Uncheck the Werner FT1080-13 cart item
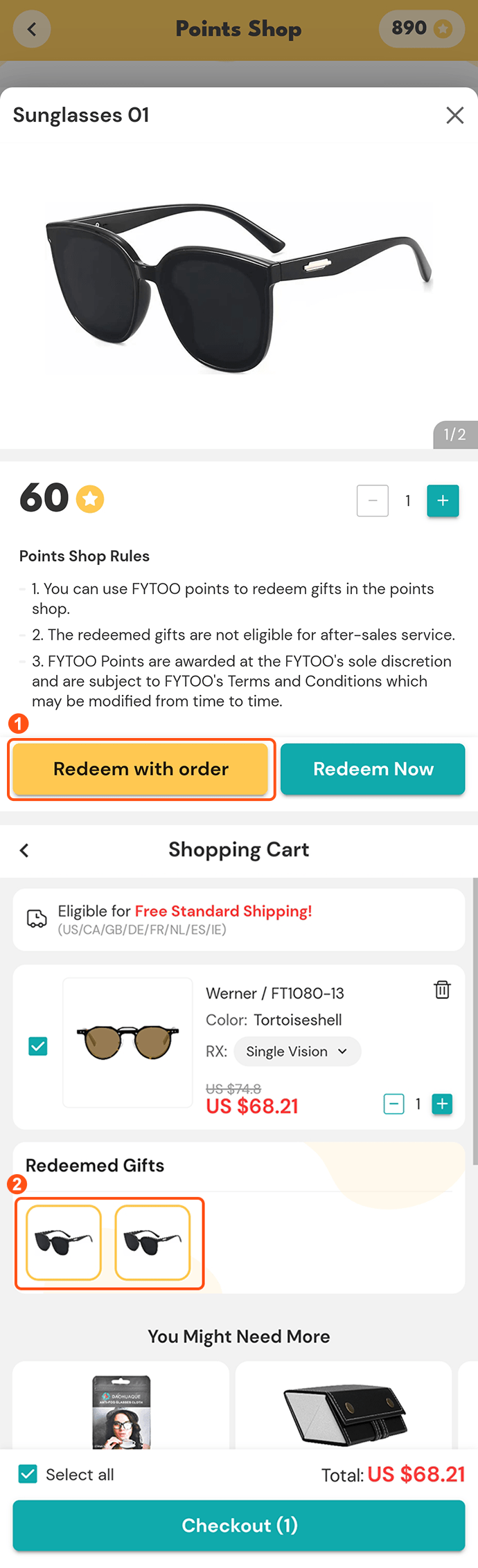This screenshot has height=1568, width=478. point(37,1046)
